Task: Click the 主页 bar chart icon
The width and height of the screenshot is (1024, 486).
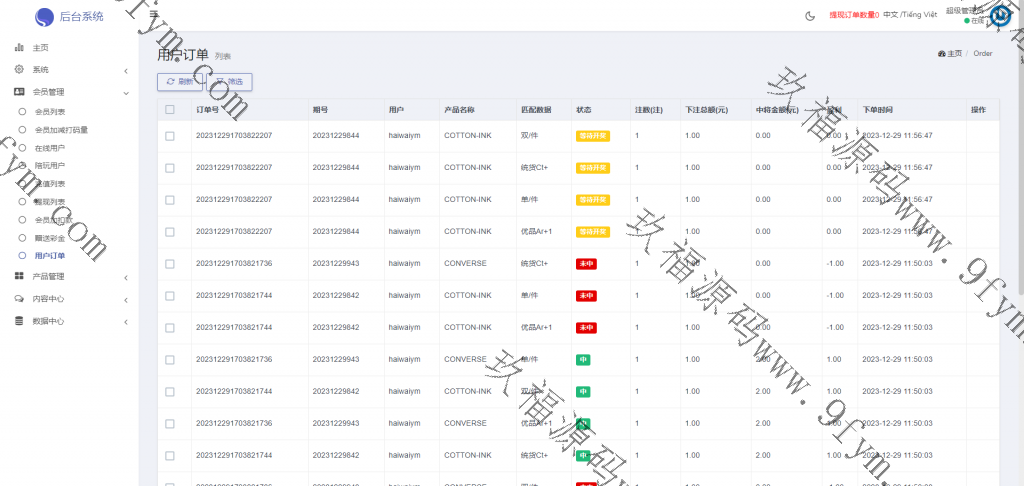Action: pos(19,47)
